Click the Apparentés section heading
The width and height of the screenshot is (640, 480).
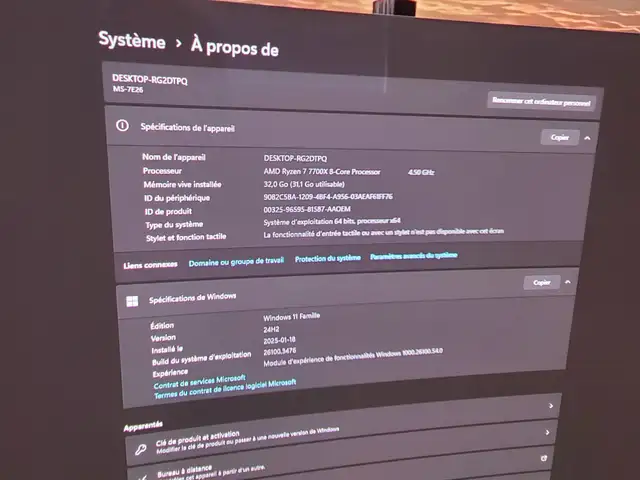tap(143, 426)
